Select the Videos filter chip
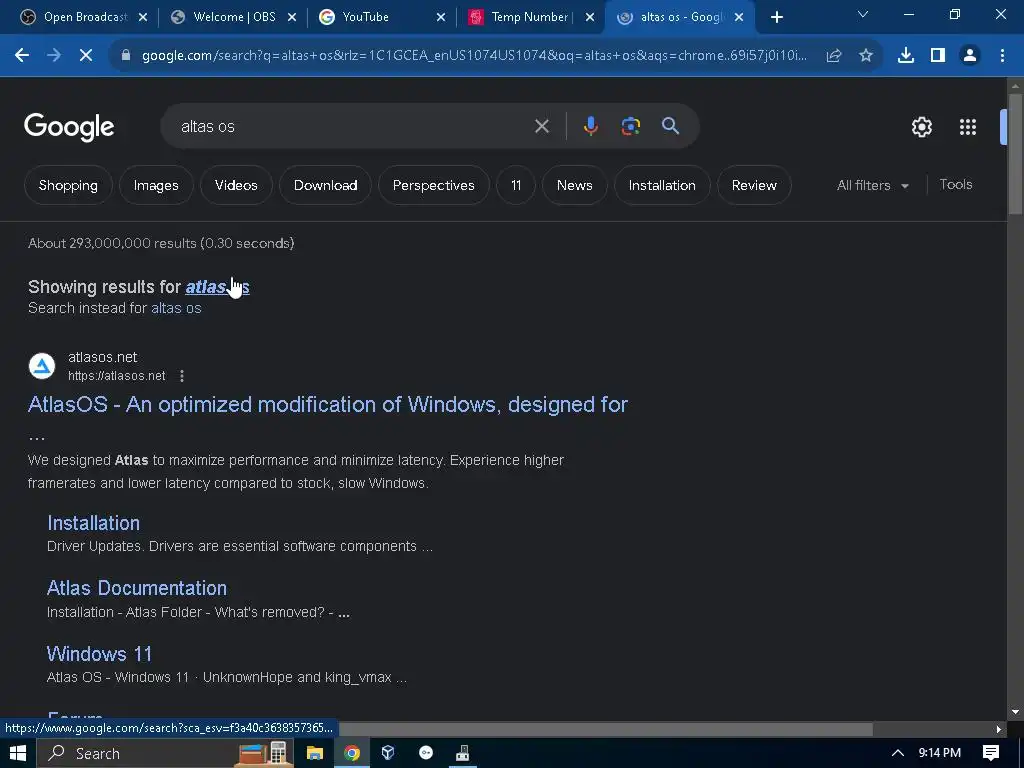The image size is (1024, 768). point(236,185)
